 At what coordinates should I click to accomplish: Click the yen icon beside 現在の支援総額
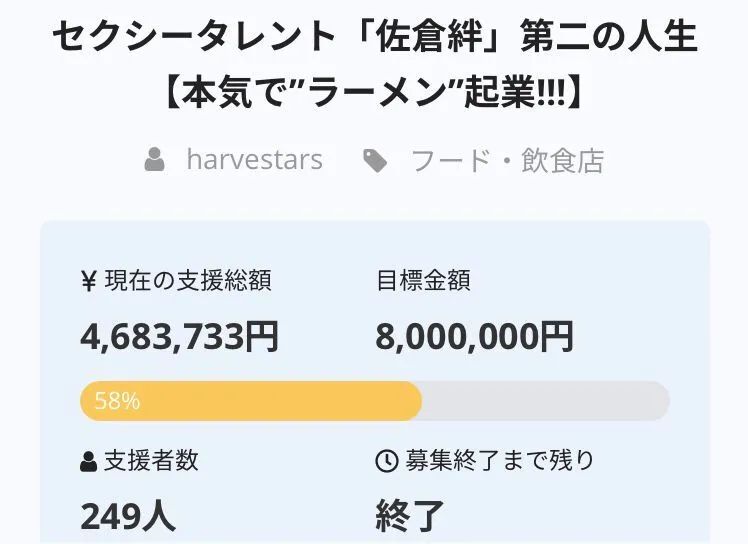[89, 281]
